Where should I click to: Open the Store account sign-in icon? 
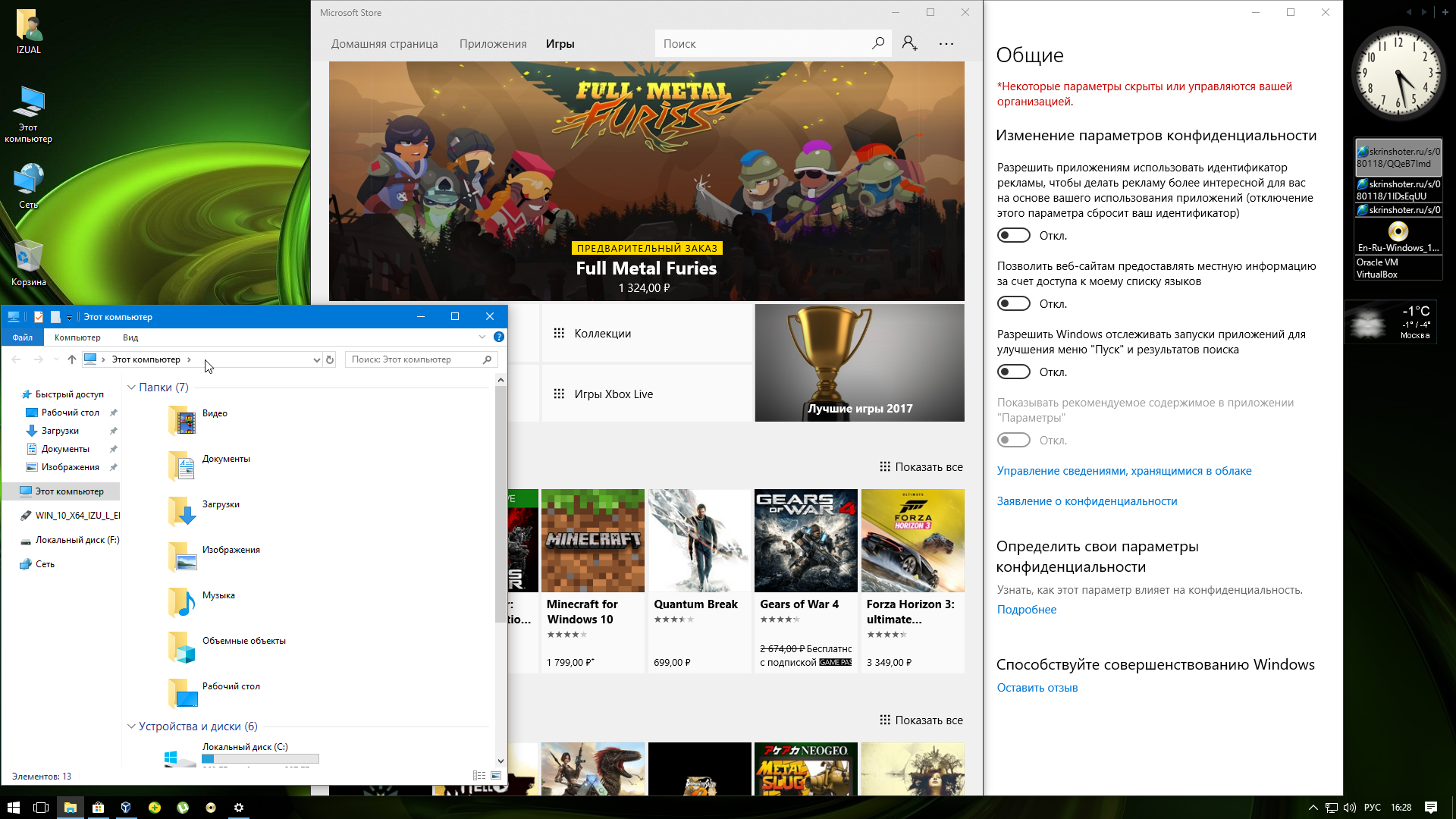(x=909, y=43)
